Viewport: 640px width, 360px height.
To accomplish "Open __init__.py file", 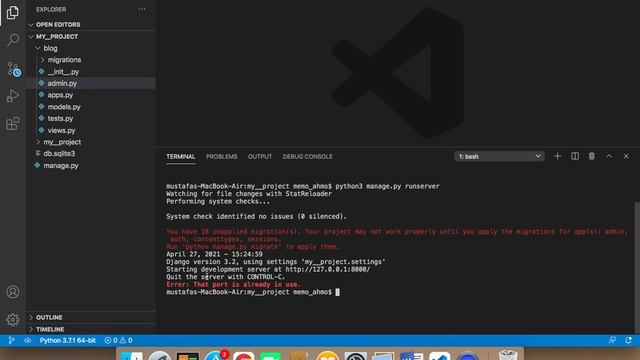I will [x=63, y=71].
